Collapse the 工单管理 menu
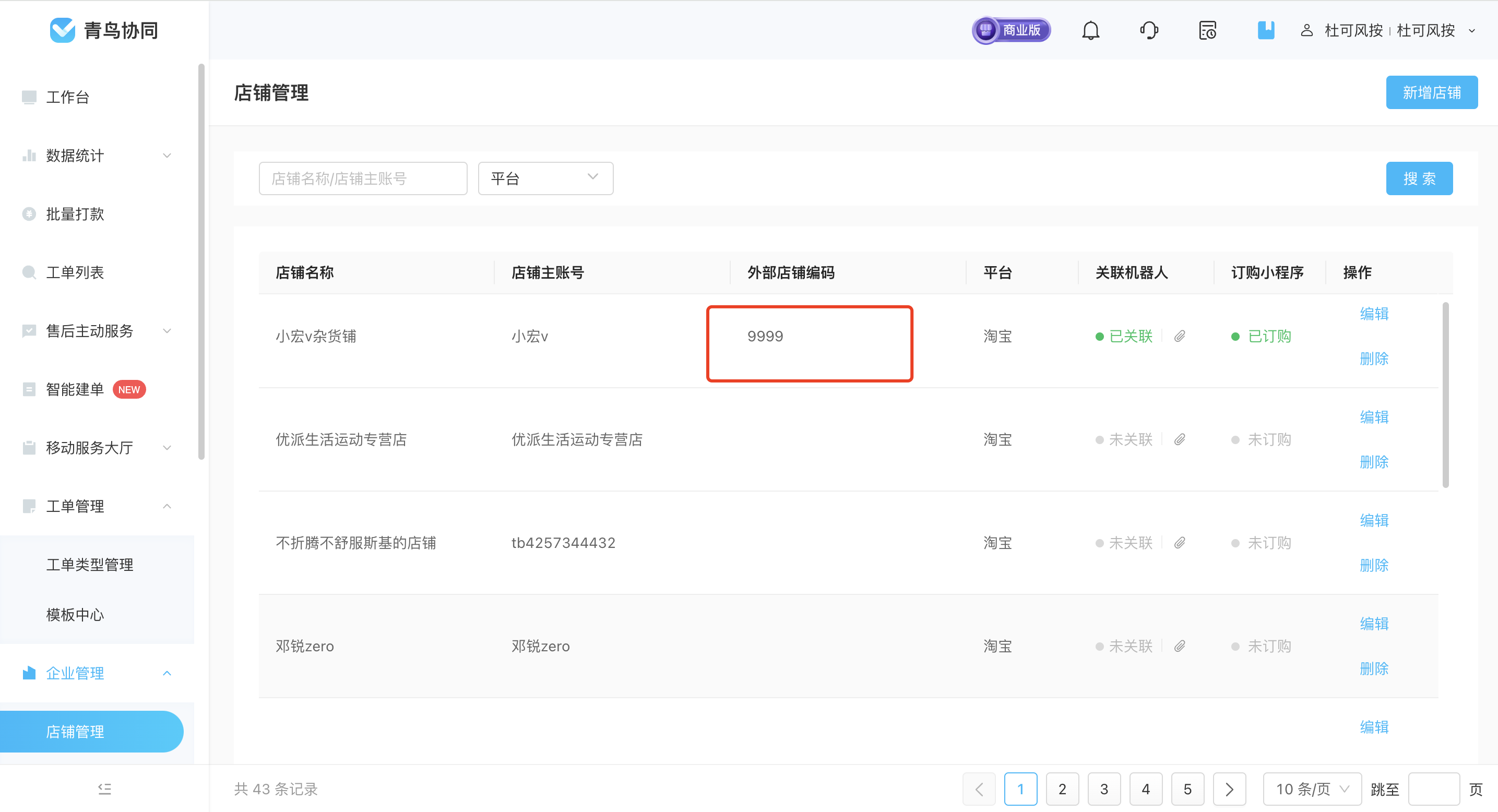The height and width of the screenshot is (812, 1498). [167, 506]
